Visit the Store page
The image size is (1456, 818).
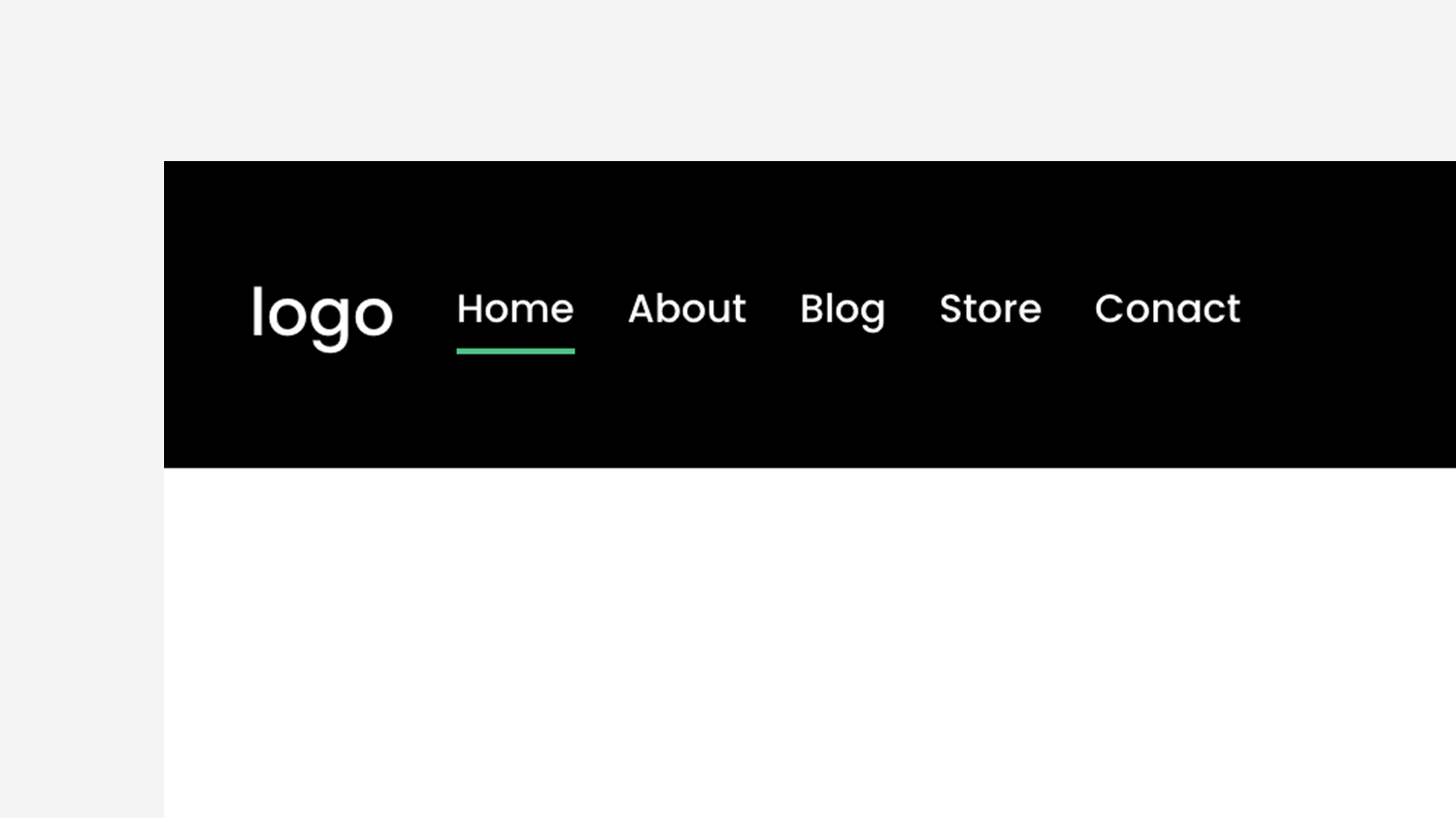(x=990, y=309)
